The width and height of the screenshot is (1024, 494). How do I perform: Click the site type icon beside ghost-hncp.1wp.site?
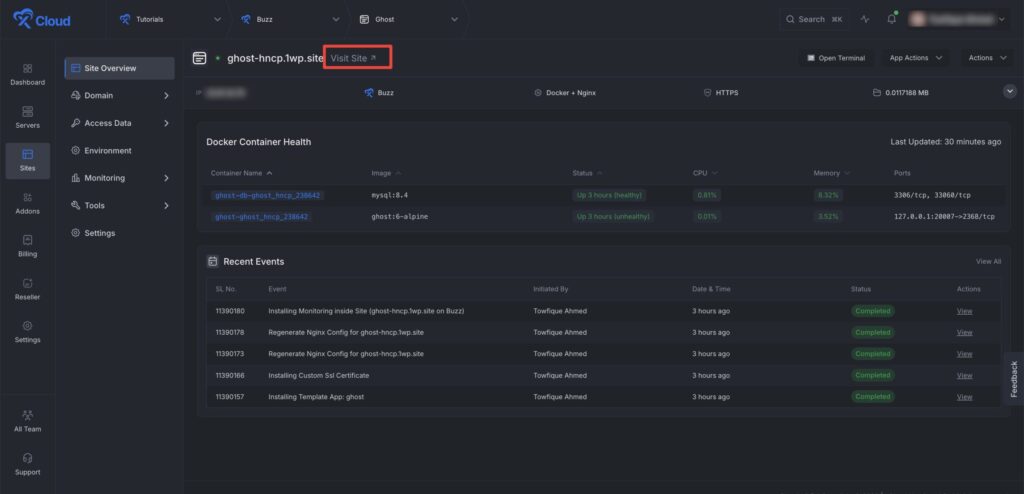tap(200, 58)
